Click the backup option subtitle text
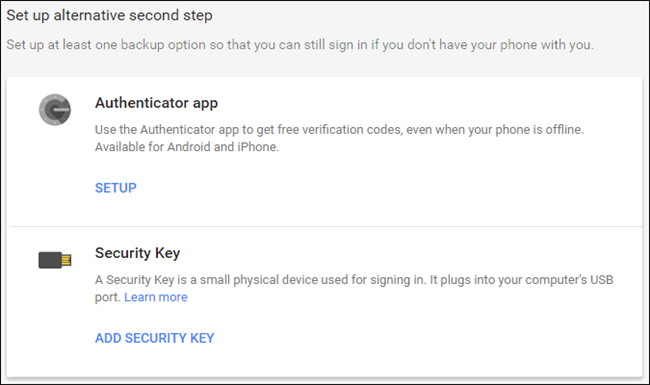Viewport: 650px width, 385px height. [300, 45]
